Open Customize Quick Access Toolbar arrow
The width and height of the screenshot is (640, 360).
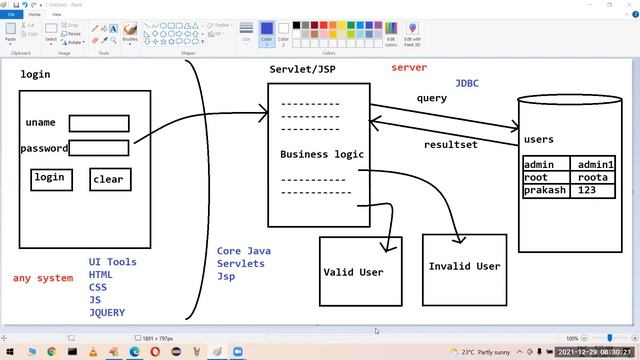(x=41, y=5)
